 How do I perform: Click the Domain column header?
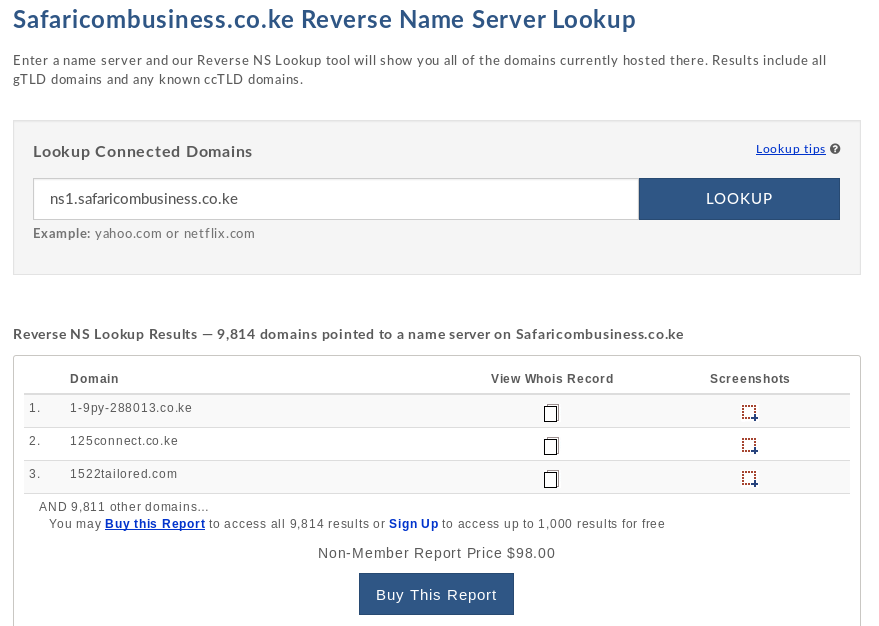point(94,379)
